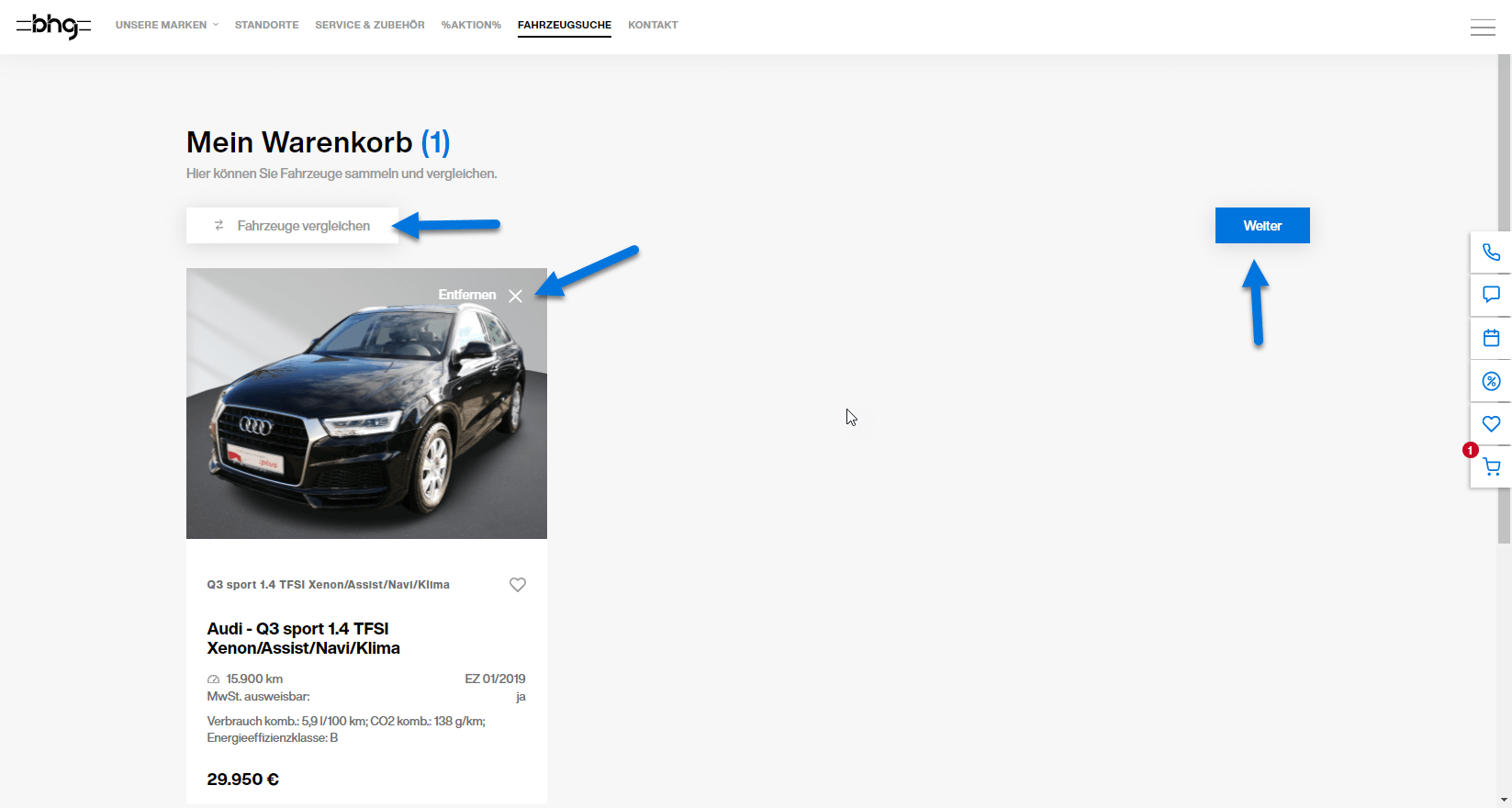This screenshot has height=808, width=1512.
Task: Click the X icon to remove vehicle
Action: point(516,296)
